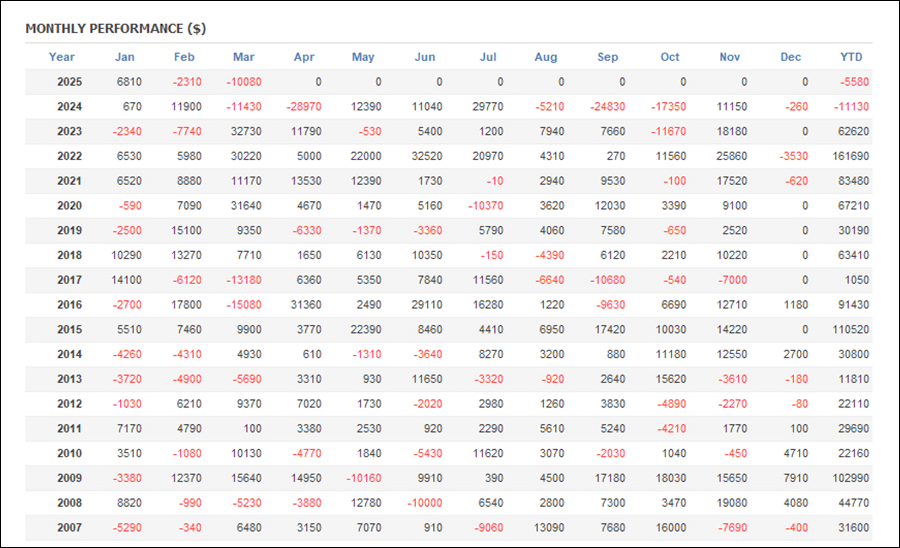Select the 2015 year row label
Viewport: 900px width, 548px height.
(x=69, y=329)
